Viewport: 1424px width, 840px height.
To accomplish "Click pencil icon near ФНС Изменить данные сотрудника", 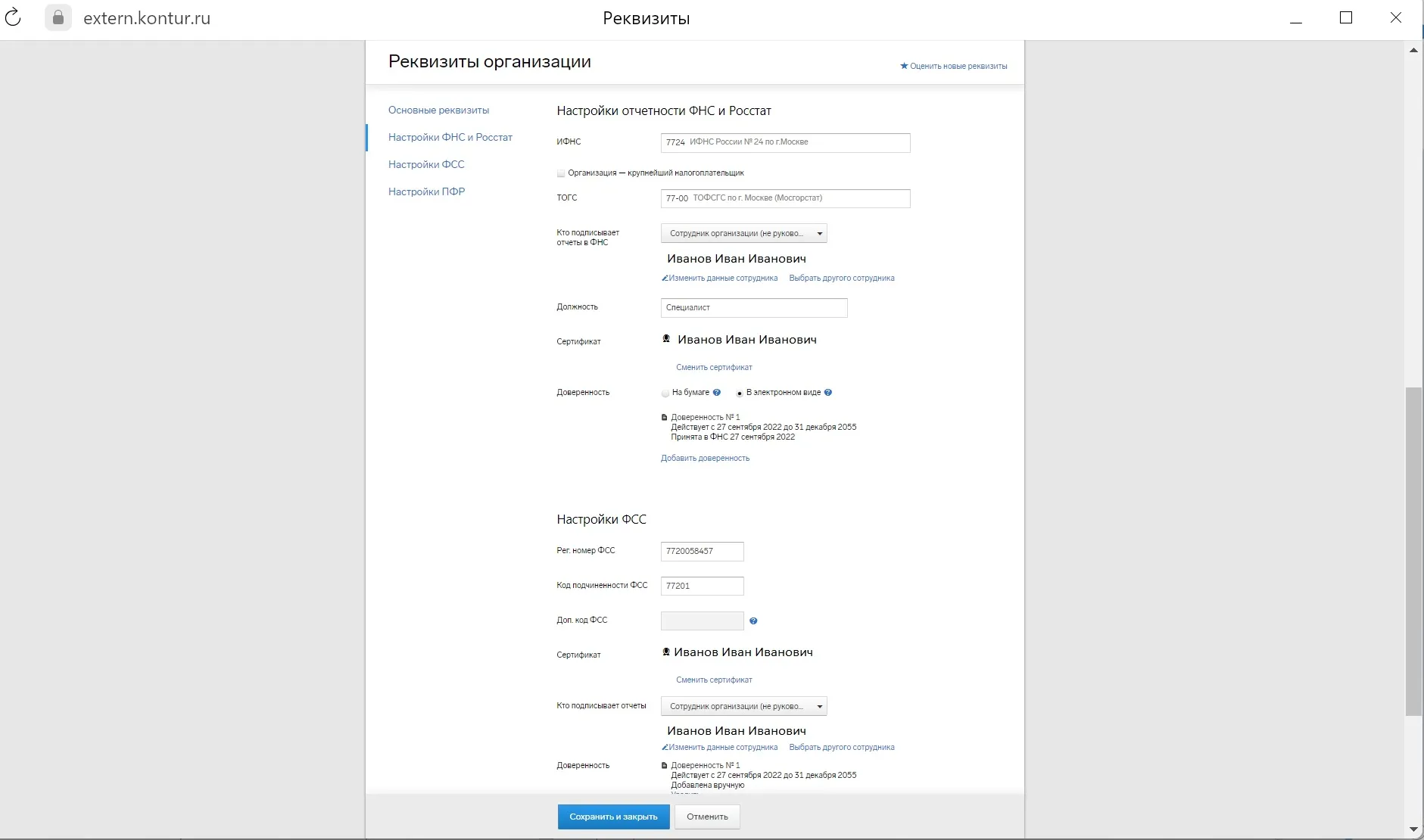I will pyautogui.click(x=665, y=278).
